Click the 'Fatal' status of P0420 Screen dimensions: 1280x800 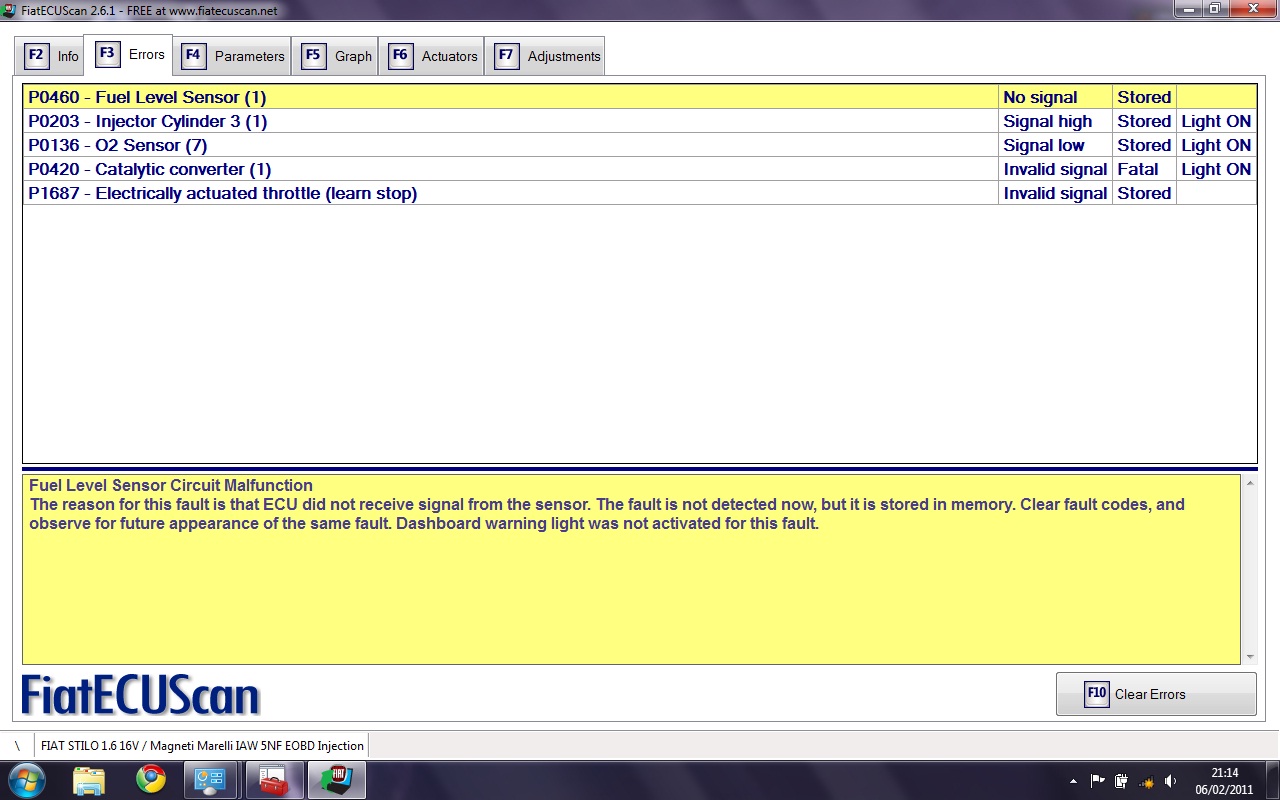[1145, 169]
